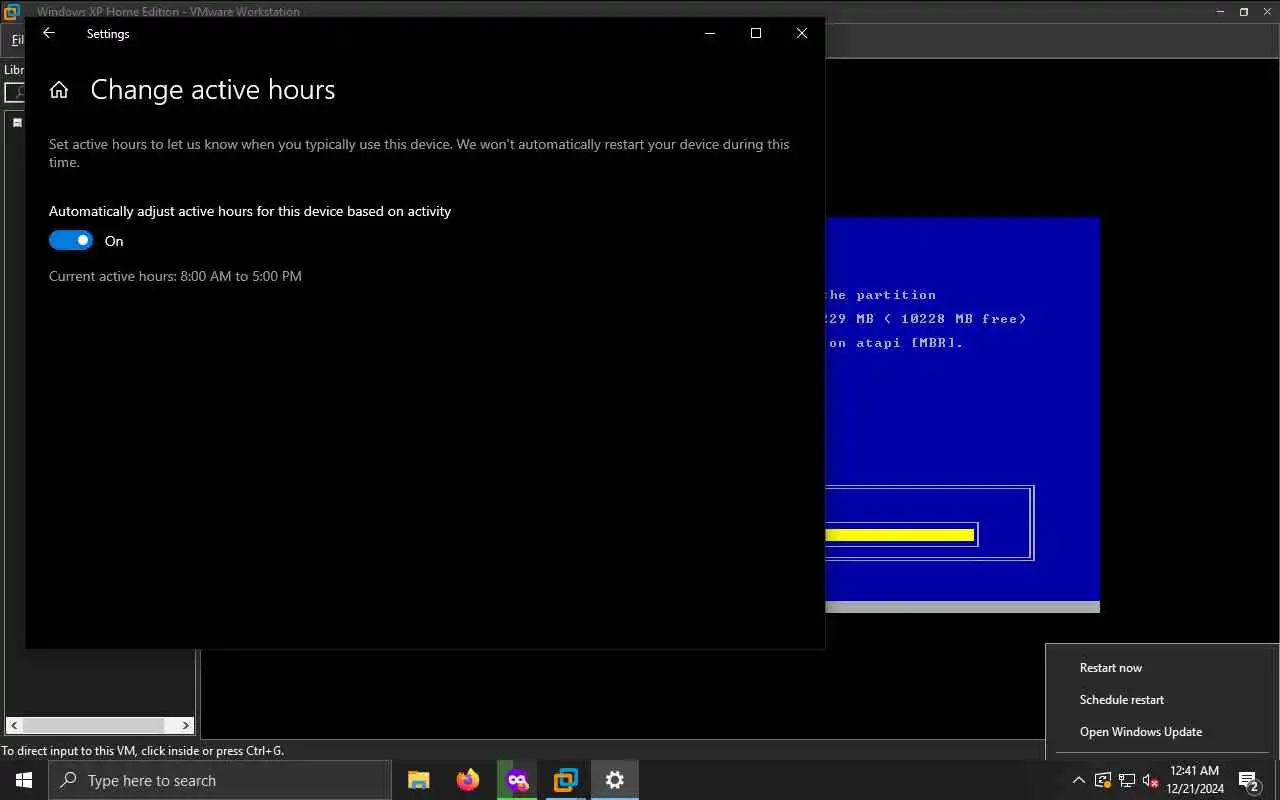The image size is (1280, 800).
Task: Click the VMware Workstation title bar icon
Action: pyautogui.click(x=11, y=11)
